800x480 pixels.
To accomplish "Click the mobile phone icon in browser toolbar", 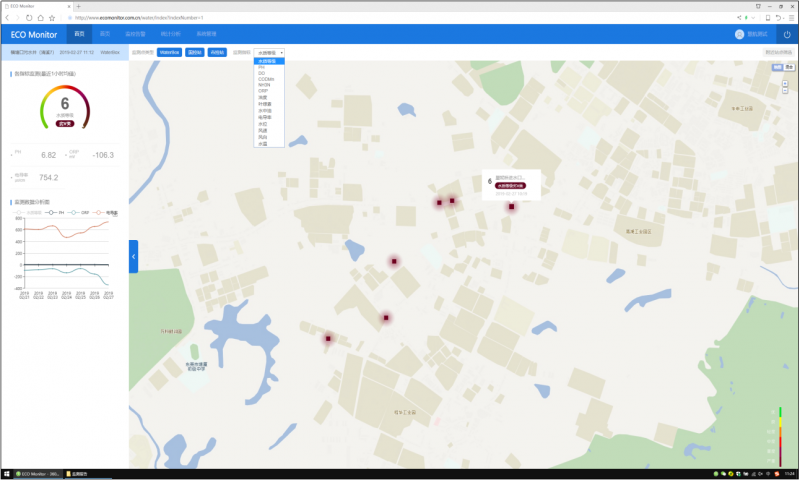I will tap(768, 17).
